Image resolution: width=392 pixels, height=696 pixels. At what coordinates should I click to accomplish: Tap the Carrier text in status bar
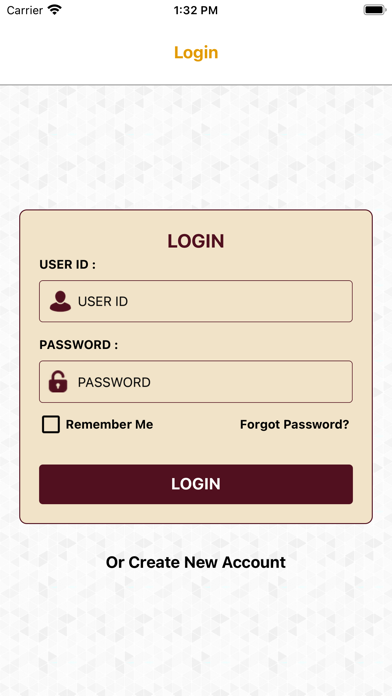tap(25, 10)
